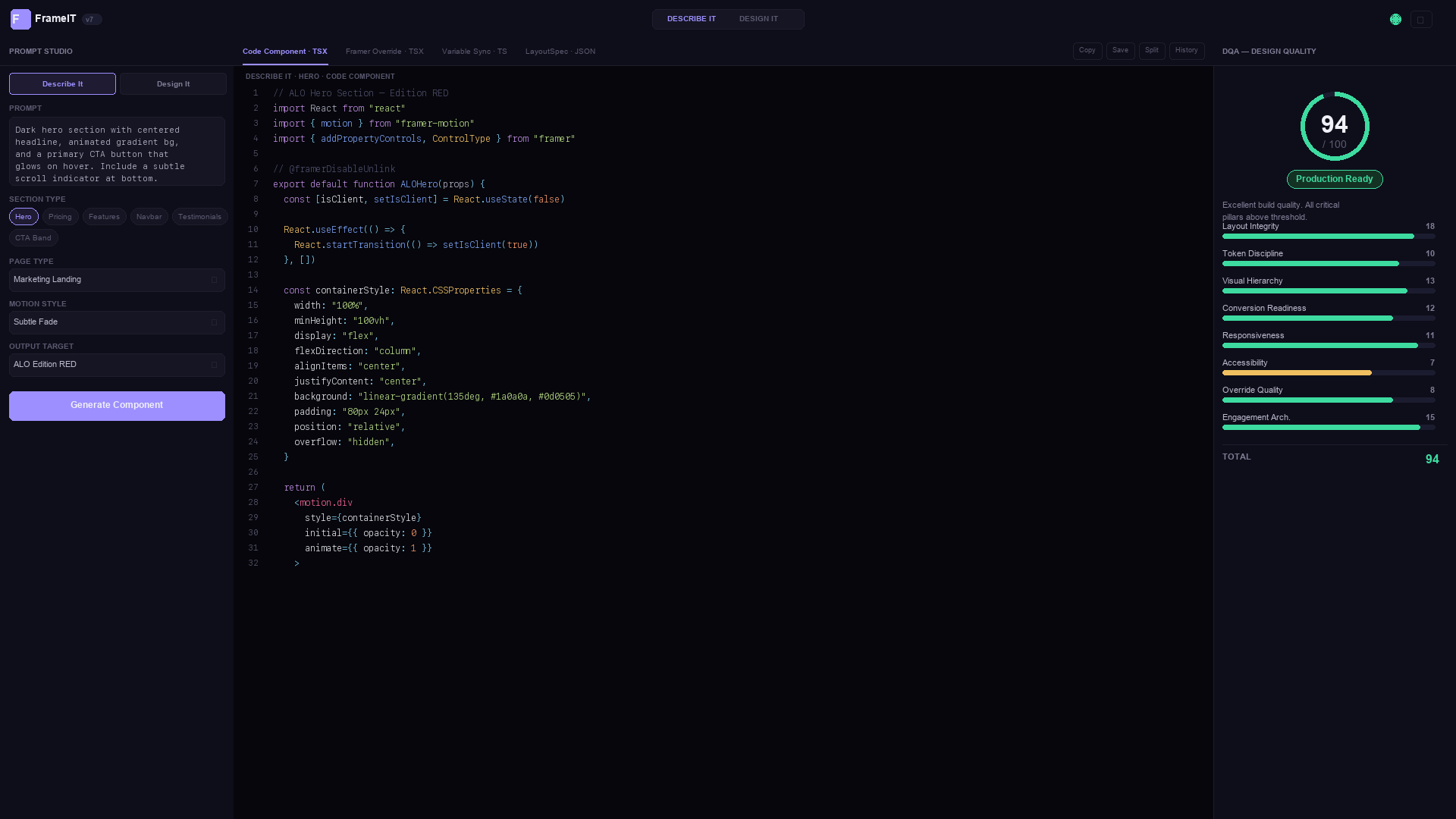Click the comment line '// ALO Hero Section'
The width and height of the screenshot is (1456, 819).
point(361,93)
